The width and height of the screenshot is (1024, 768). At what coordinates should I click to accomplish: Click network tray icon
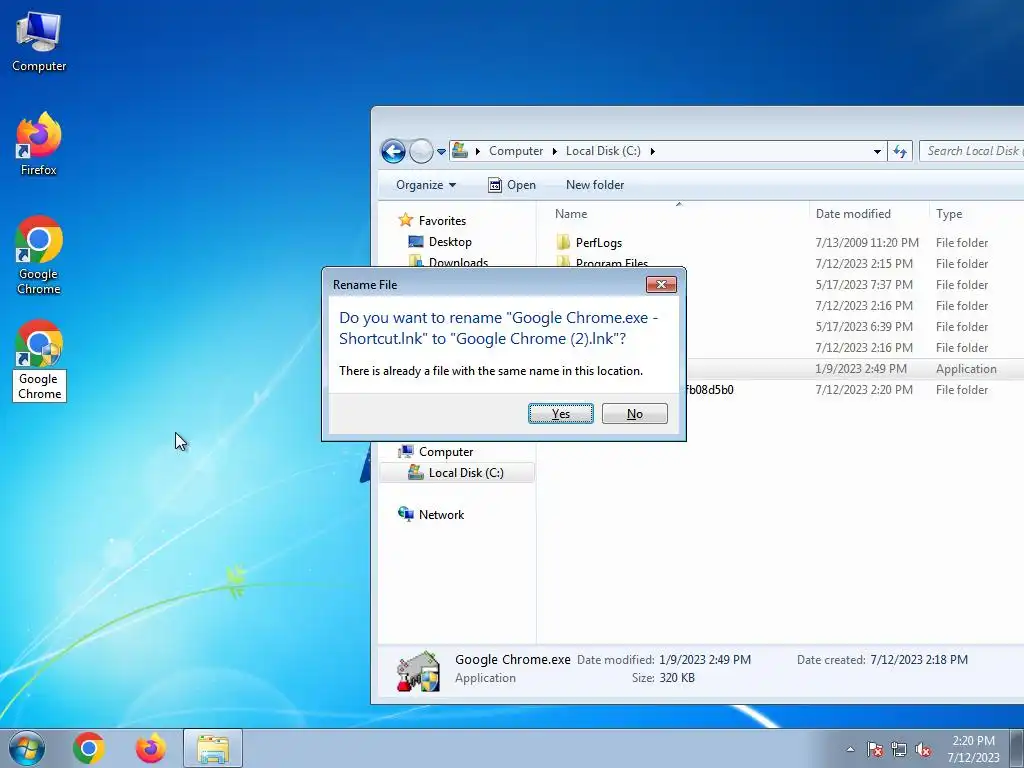click(899, 749)
